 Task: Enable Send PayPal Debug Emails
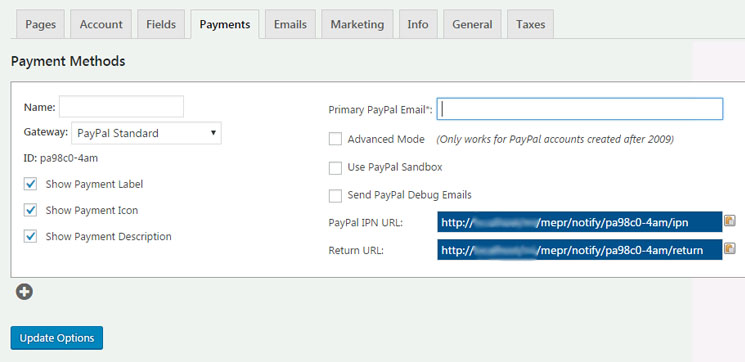(335, 195)
